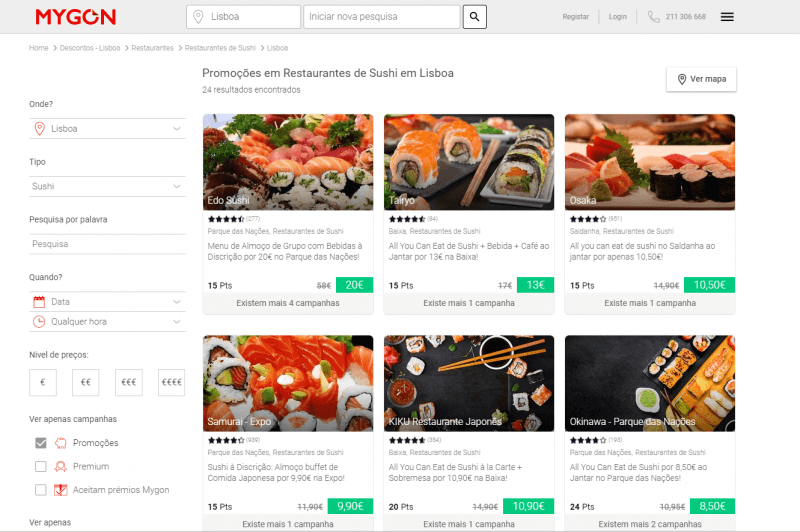Open the Data date dropdown
Viewport: 800px width, 532px height.
coord(108,302)
